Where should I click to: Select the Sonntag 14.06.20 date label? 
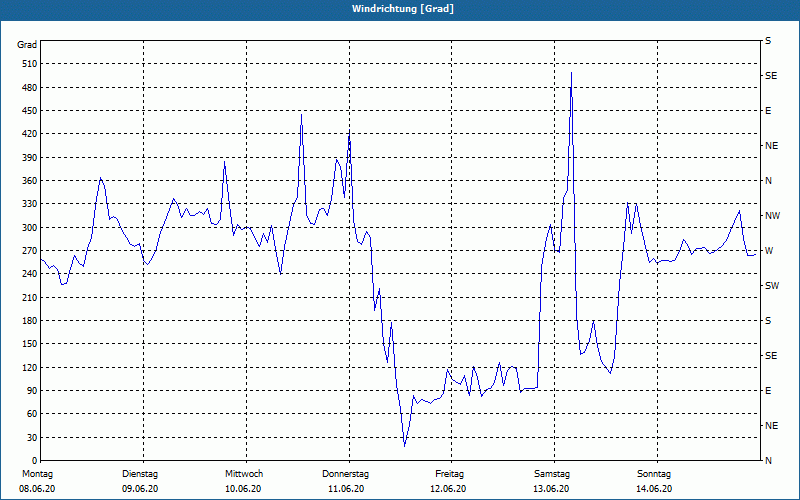(x=654, y=481)
